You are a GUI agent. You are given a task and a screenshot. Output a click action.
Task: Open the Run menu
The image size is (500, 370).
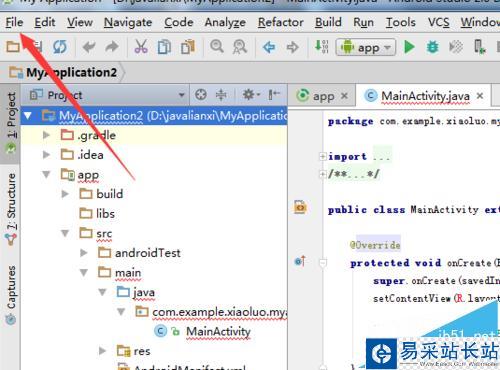point(363,22)
